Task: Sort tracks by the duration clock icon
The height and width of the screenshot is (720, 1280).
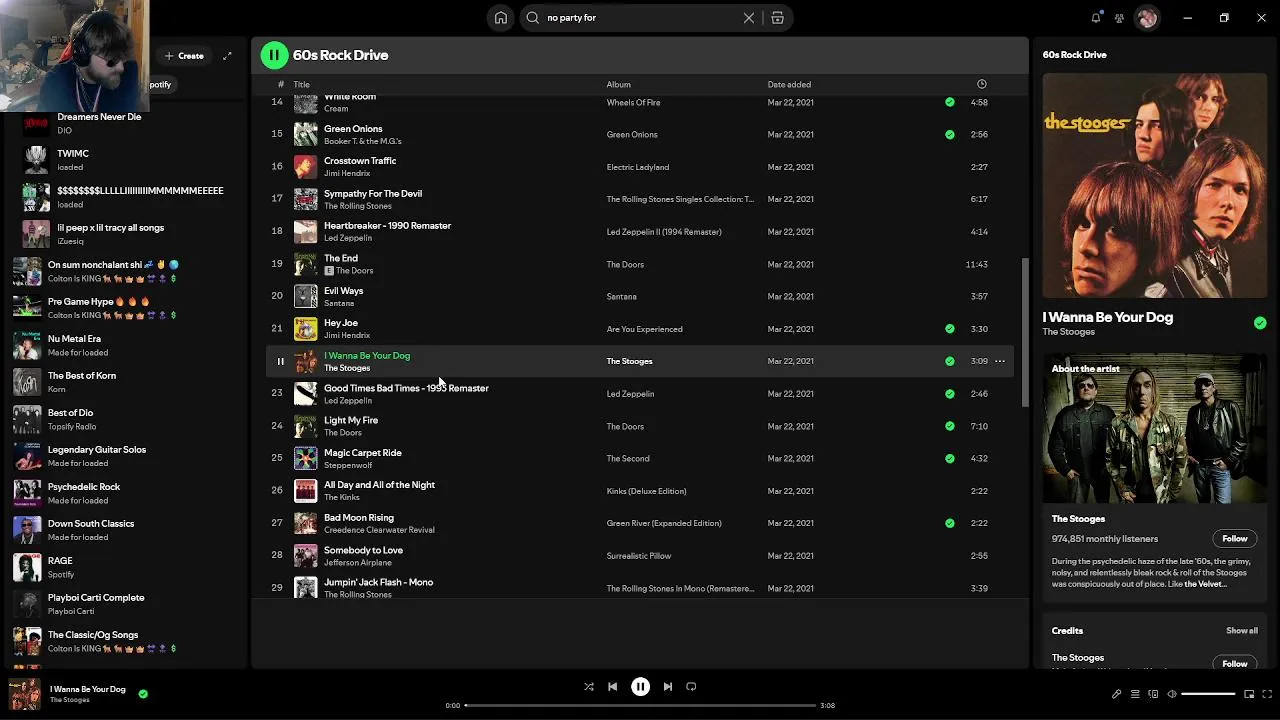Action: pos(981,84)
